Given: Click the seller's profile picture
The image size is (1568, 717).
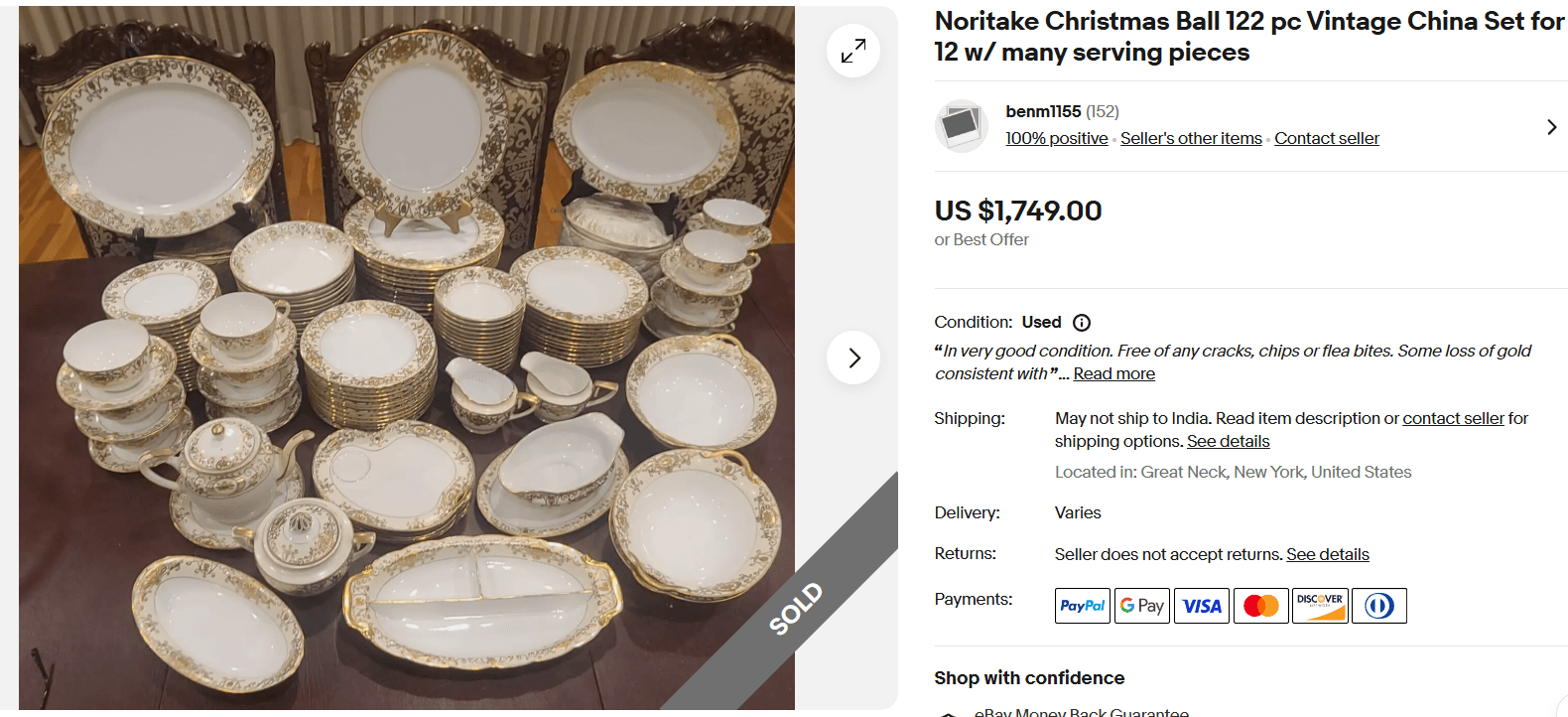Looking at the screenshot, I should tap(961, 126).
